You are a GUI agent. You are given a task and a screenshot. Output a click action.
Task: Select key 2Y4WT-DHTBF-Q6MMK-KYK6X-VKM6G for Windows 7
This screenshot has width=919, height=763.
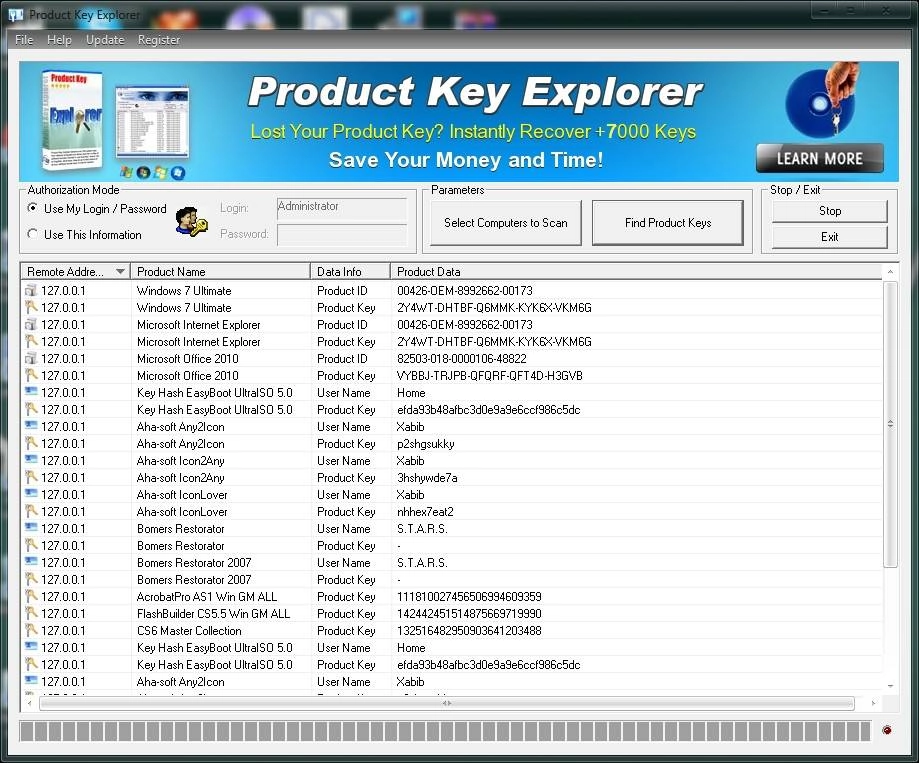(494, 308)
